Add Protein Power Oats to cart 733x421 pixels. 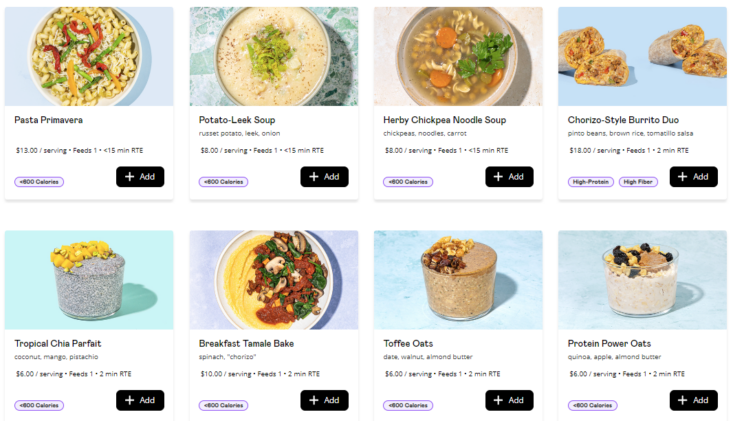[x=693, y=400]
